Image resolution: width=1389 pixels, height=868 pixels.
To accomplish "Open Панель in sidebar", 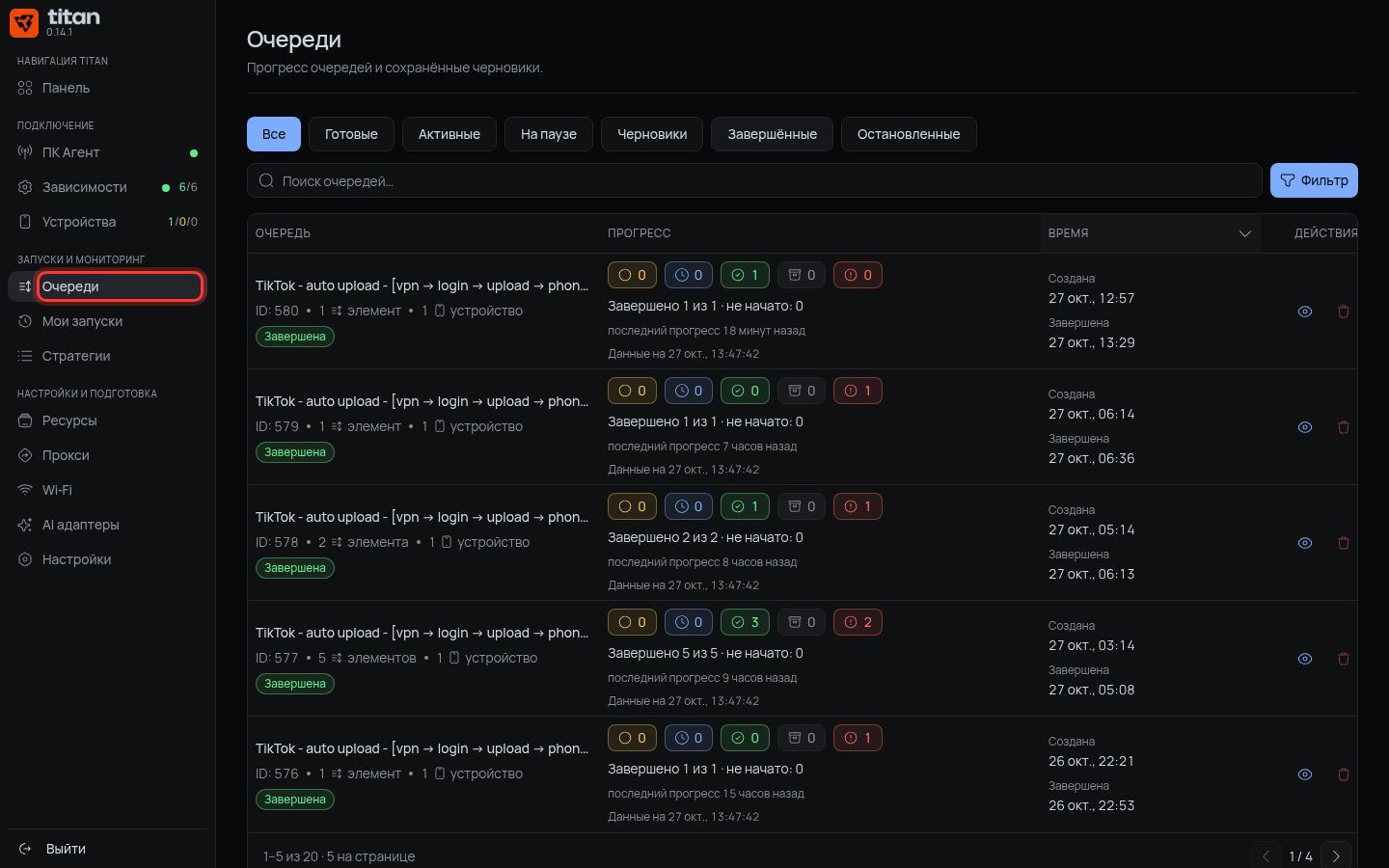I will point(107,88).
